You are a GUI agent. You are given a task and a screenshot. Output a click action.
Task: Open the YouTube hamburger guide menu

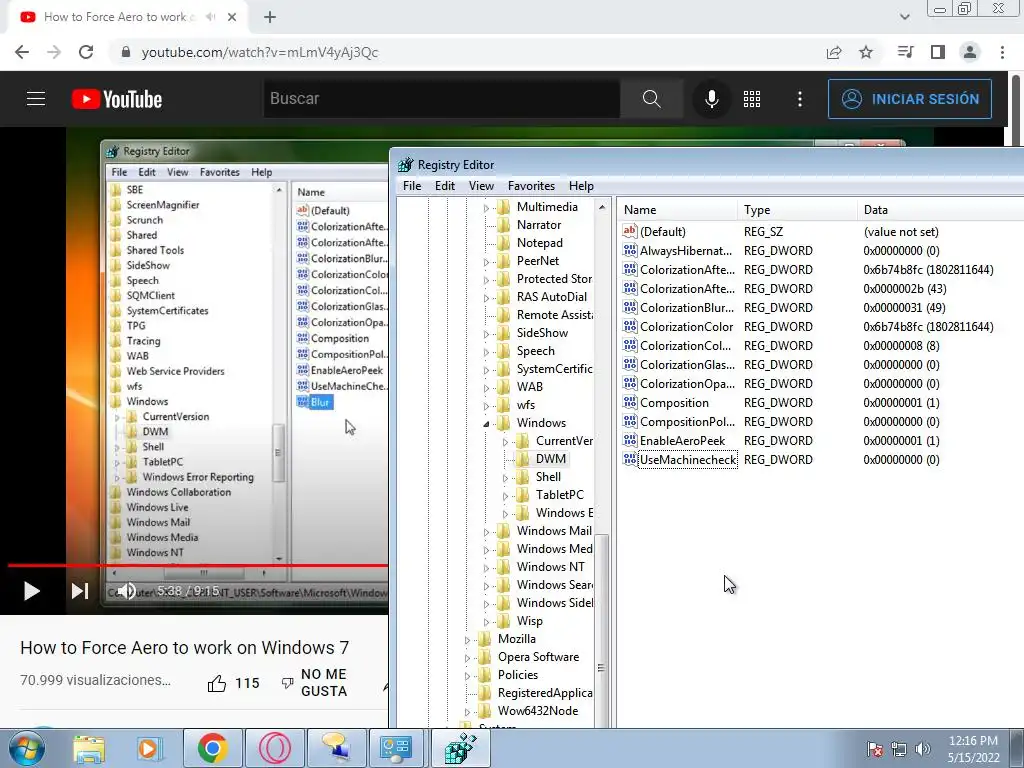click(36, 99)
